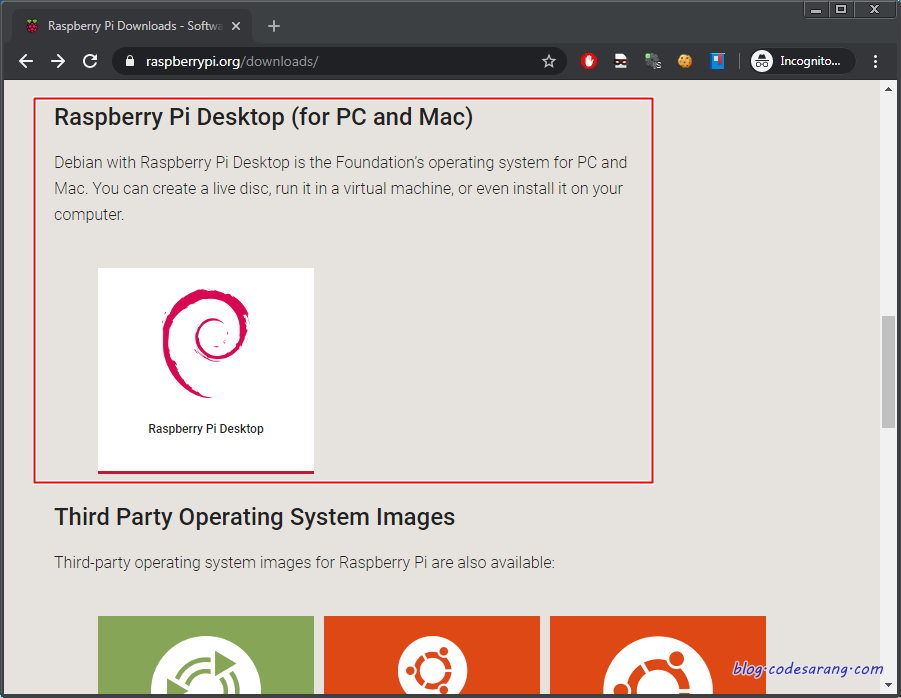
Task: Click heading 'Raspberry Pi Desktop (for PC and Mac)'
Action: 263,117
